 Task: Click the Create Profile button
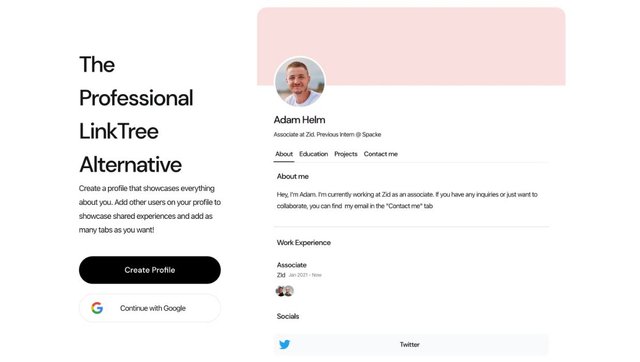(x=150, y=270)
